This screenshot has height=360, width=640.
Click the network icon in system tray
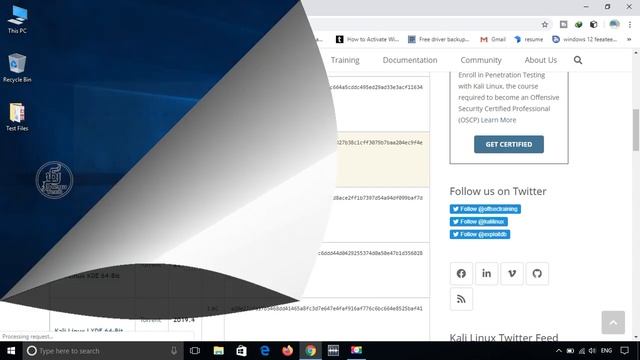(582, 351)
